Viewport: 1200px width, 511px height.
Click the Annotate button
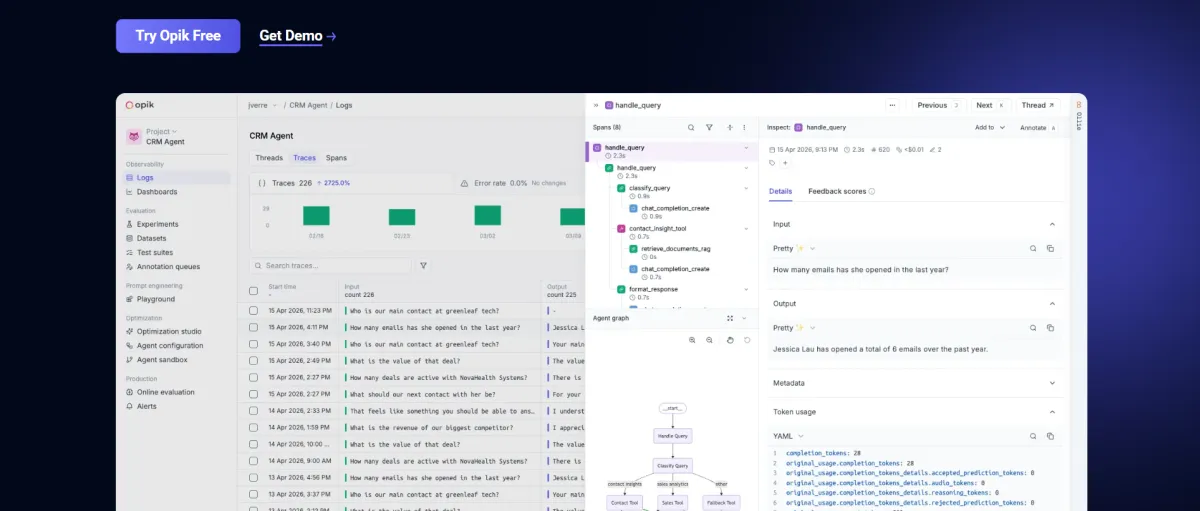(1037, 128)
